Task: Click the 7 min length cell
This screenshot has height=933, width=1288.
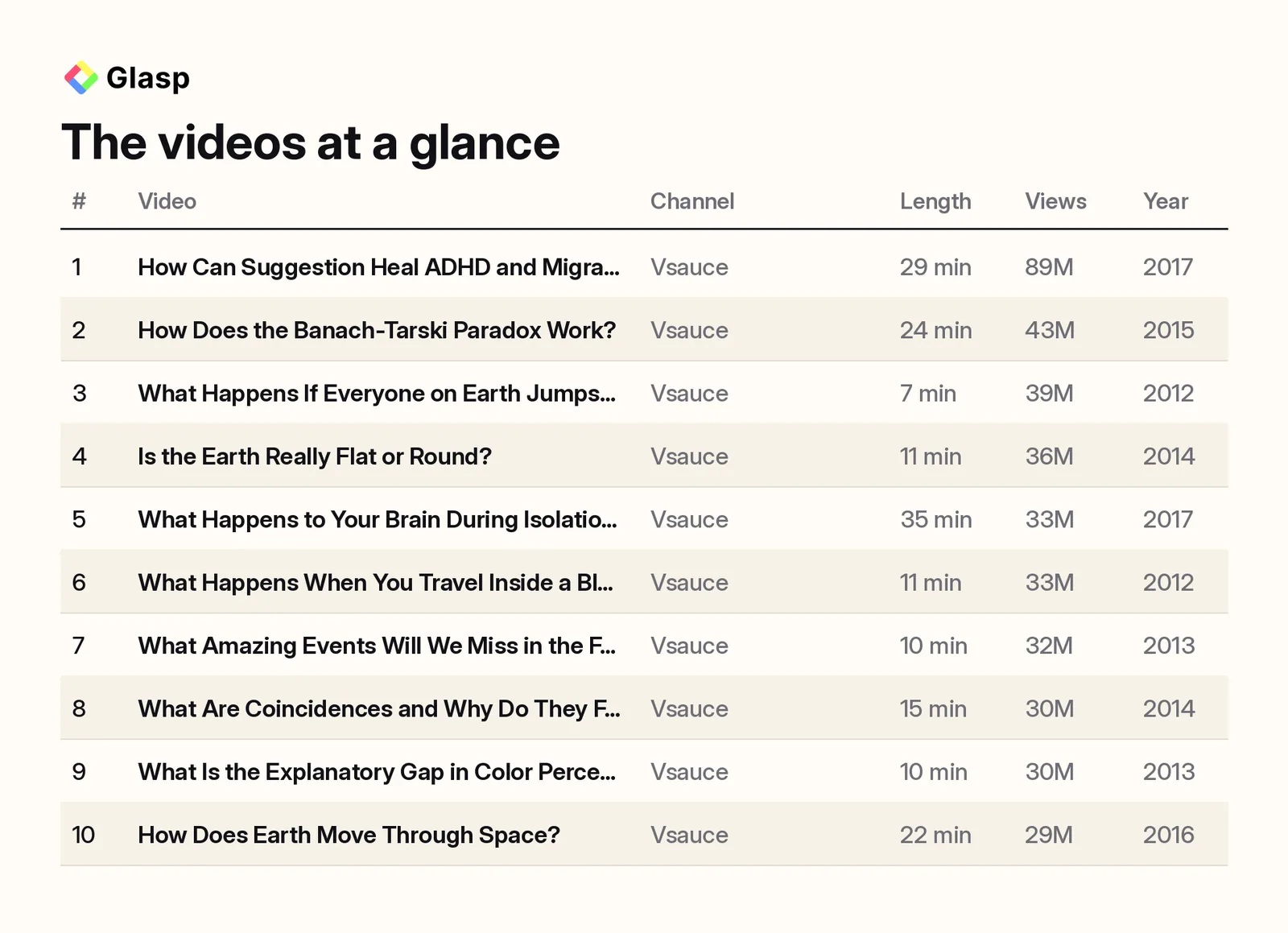Action: pos(928,394)
